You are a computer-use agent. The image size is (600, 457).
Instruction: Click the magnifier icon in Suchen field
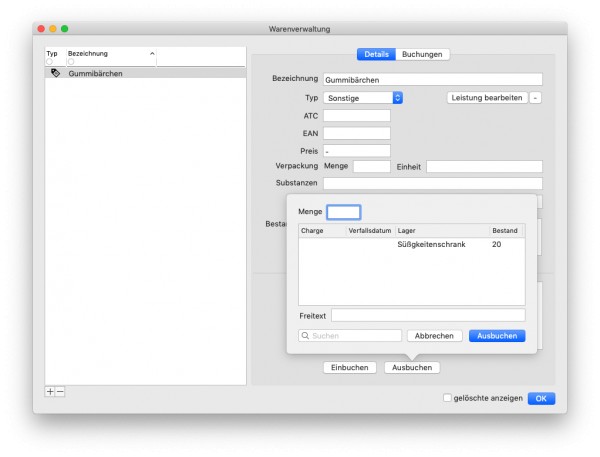tap(305, 336)
